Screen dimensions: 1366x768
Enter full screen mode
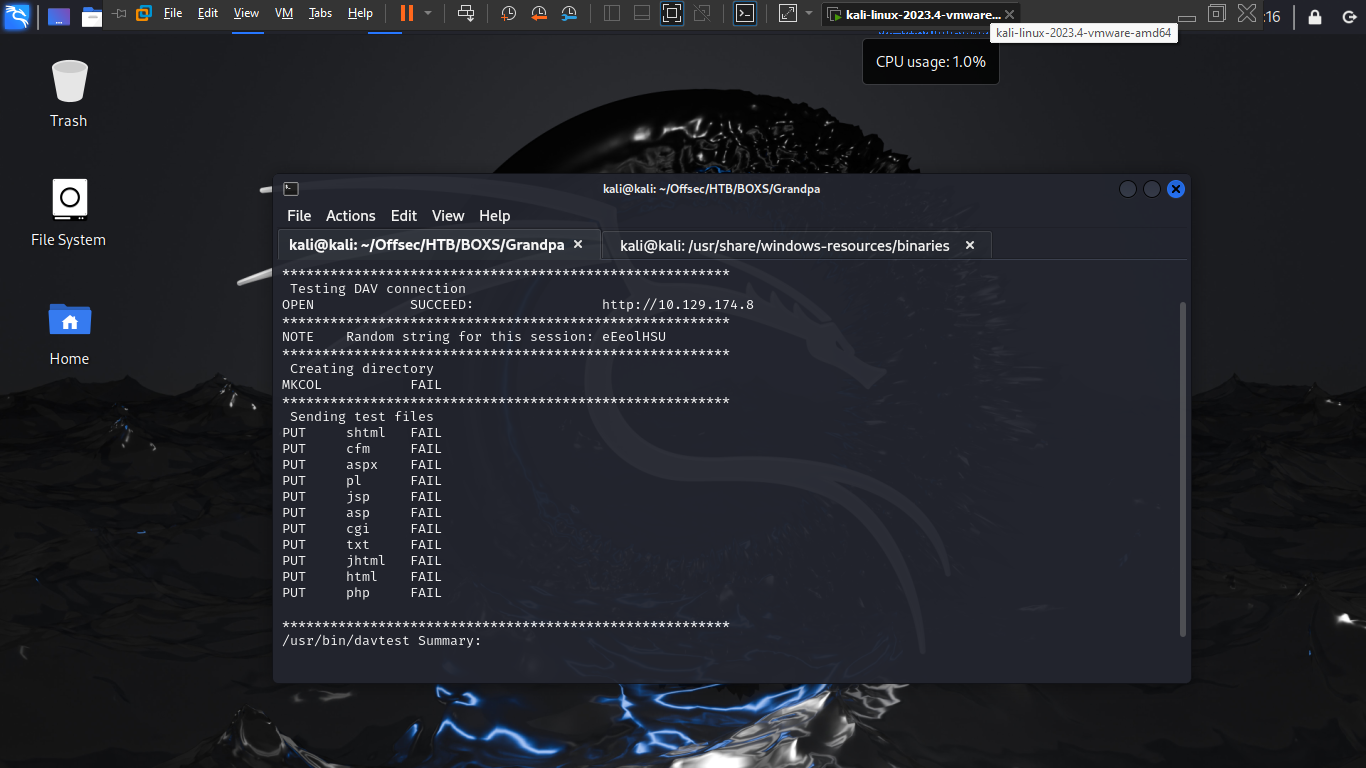(672, 13)
